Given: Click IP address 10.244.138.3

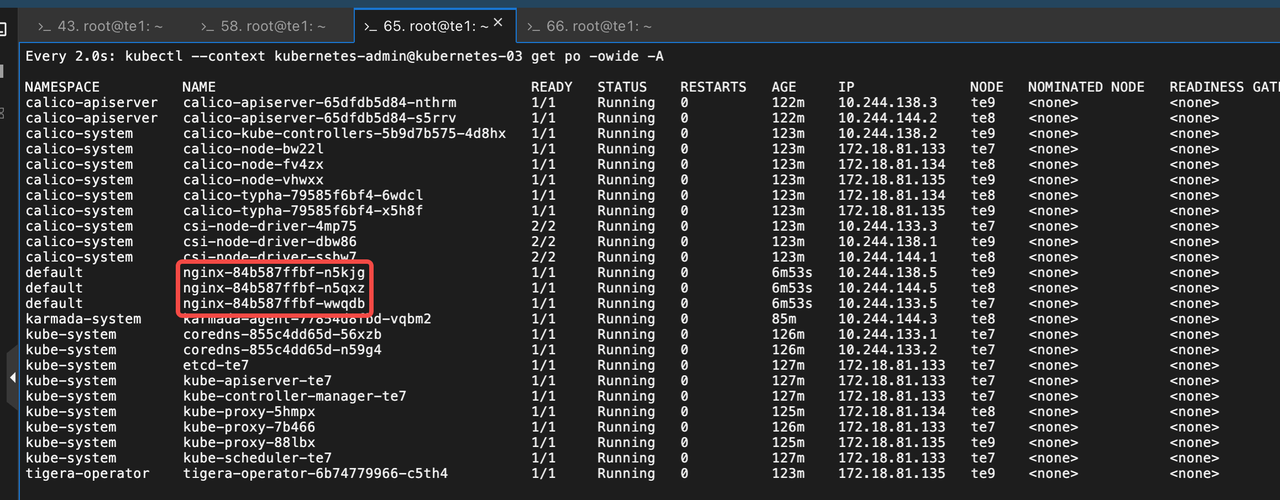Looking at the screenshot, I should coord(888,102).
